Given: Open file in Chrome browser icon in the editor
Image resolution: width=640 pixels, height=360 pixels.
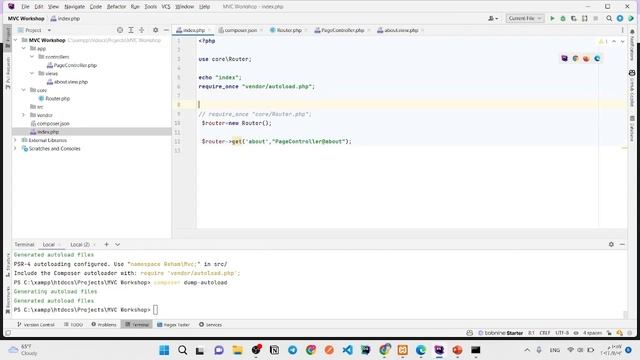Looking at the screenshot, I should [576, 58].
